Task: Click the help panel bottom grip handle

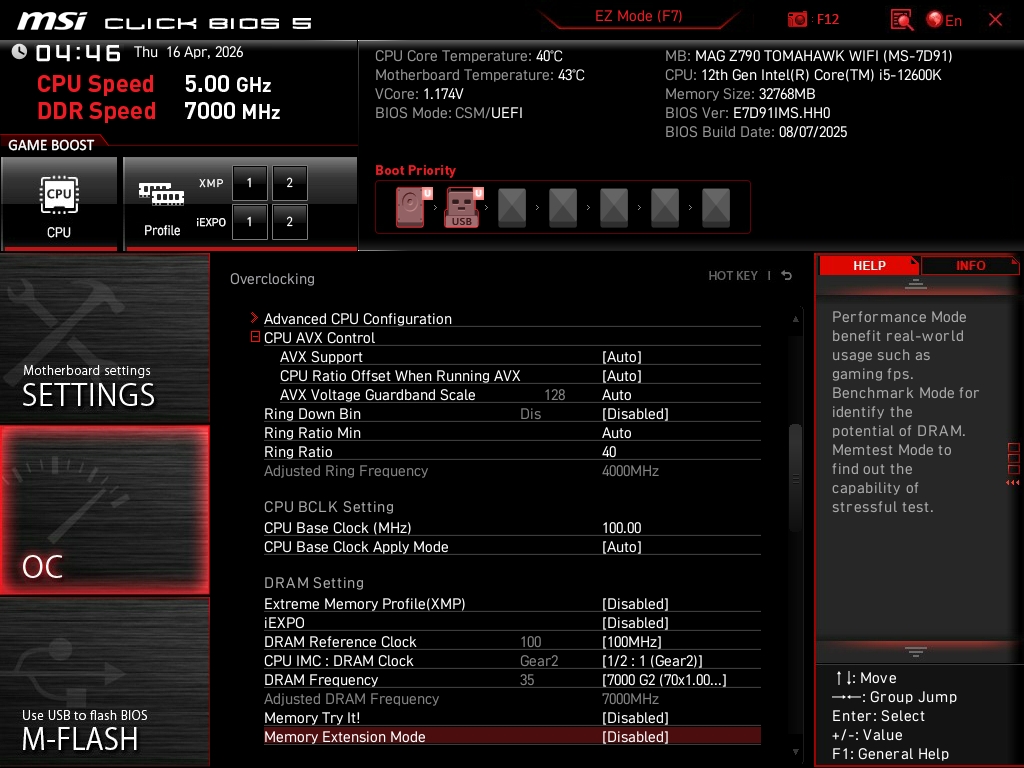Action: (916, 652)
